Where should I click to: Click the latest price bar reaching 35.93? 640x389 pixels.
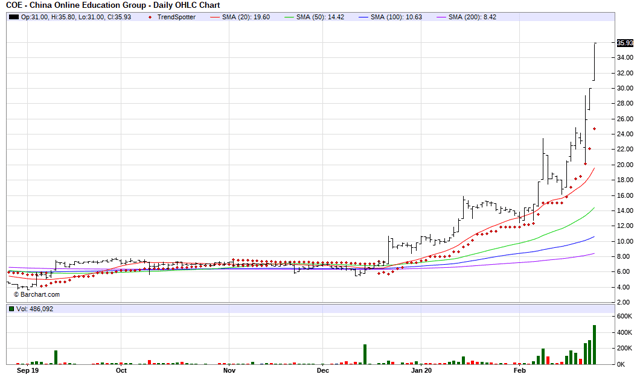click(x=595, y=61)
